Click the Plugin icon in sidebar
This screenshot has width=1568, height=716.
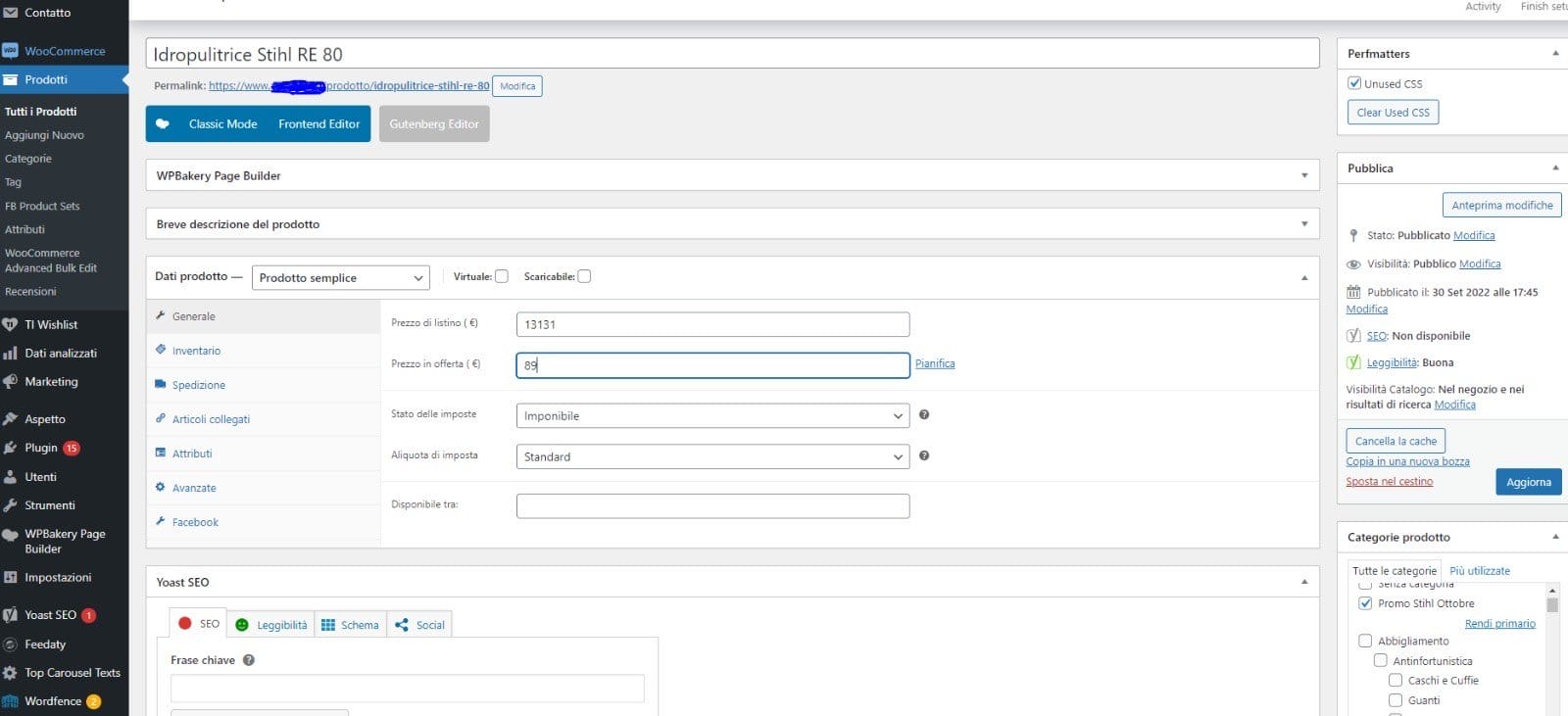[x=11, y=448]
